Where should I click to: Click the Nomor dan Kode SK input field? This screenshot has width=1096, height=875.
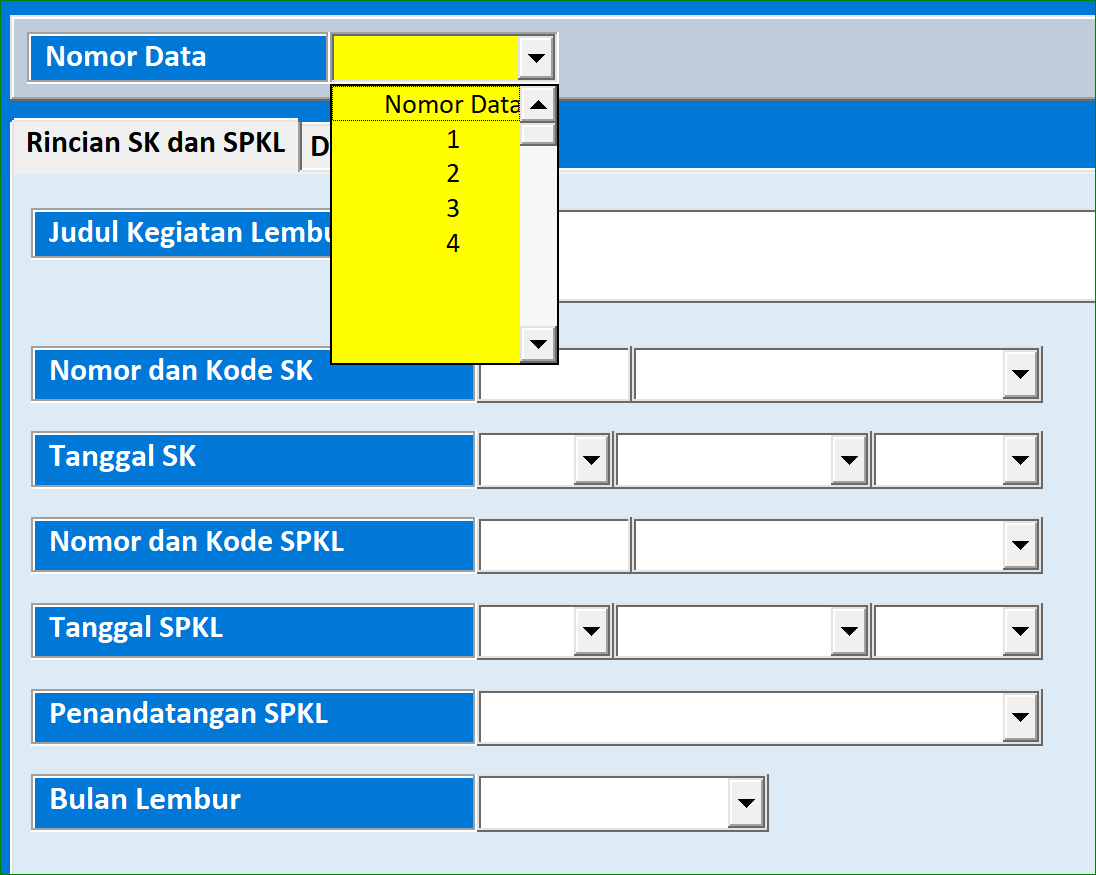click(552, 374)
